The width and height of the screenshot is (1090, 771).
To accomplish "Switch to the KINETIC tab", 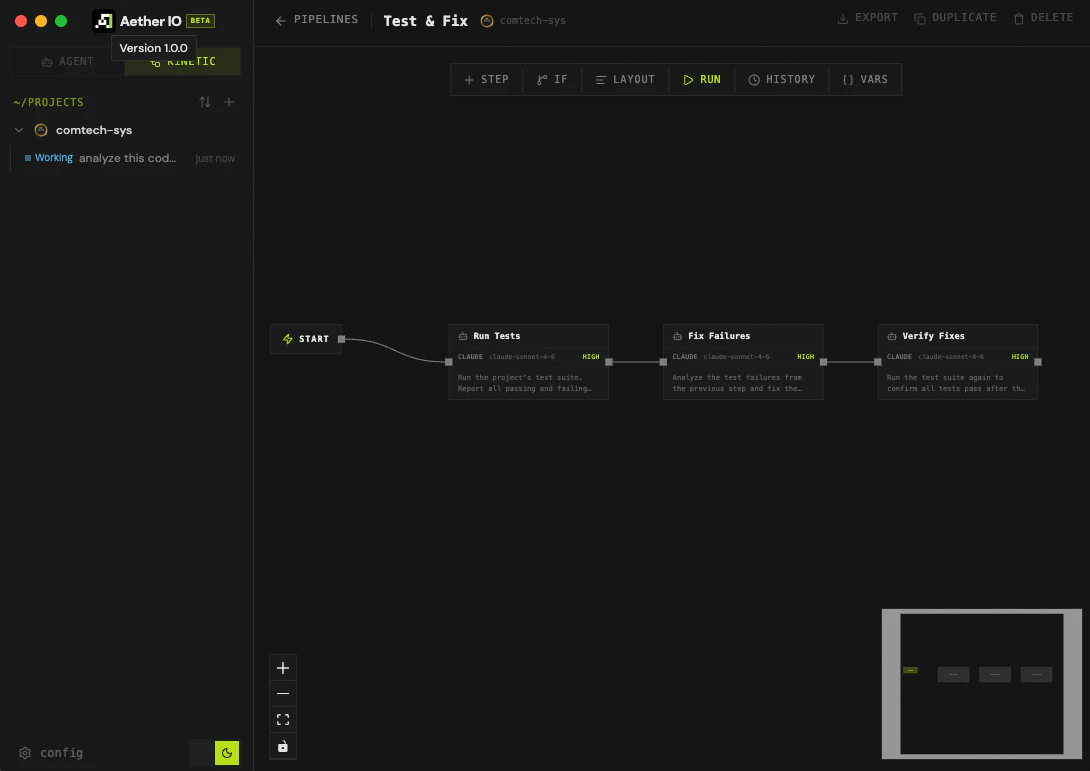I will [183, 61].
